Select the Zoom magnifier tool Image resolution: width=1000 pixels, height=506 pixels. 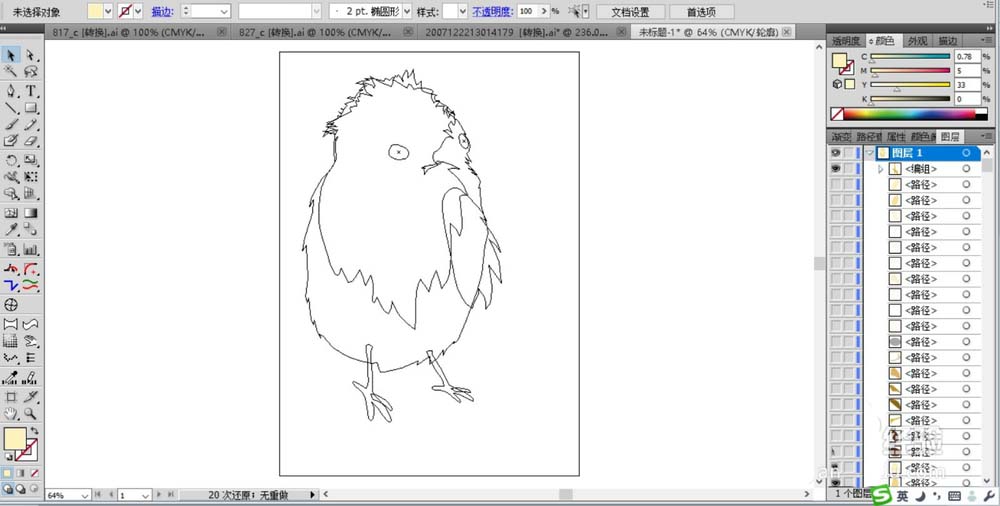[x=31, y=413]
